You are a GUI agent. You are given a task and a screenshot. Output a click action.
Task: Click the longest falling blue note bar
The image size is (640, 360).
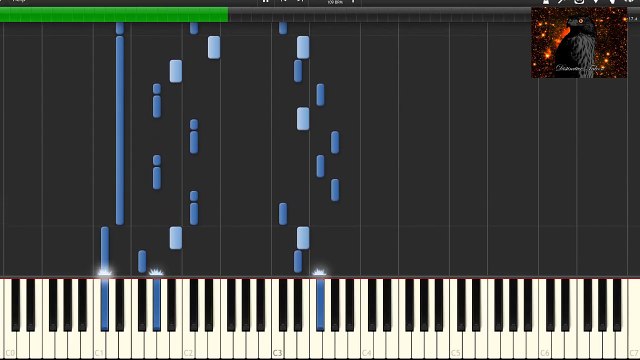(120, 130)
